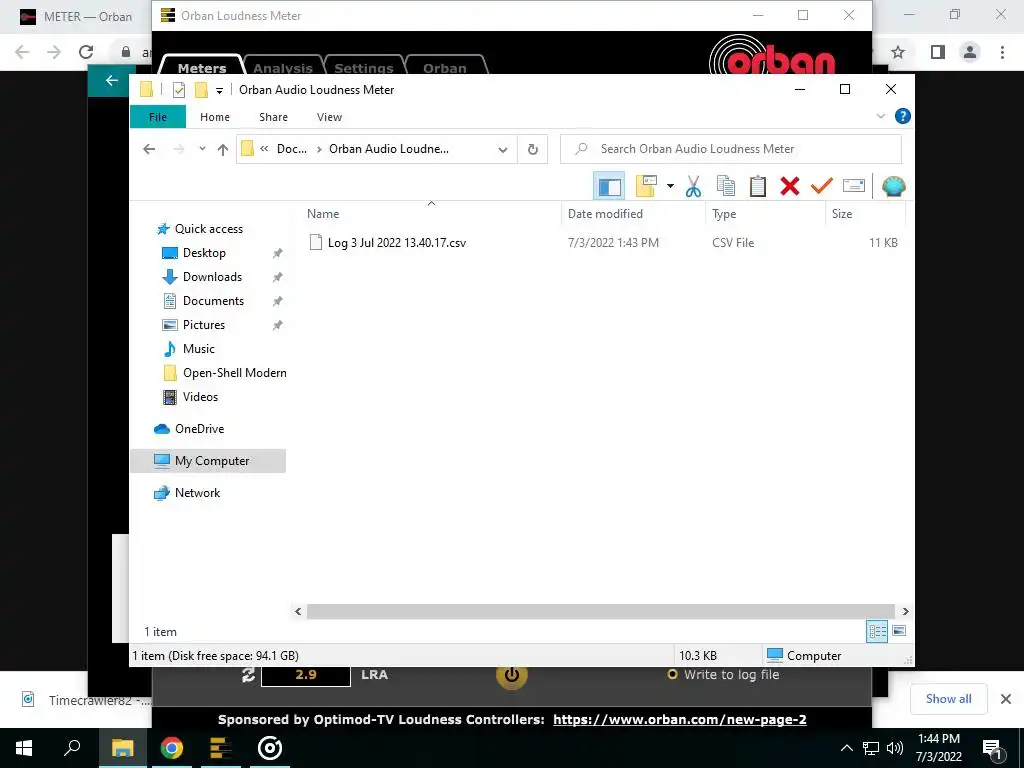Open the recent locations dropdown arrow
The width and height of the screenshot is (1024, 768).
tap(202, 149)
